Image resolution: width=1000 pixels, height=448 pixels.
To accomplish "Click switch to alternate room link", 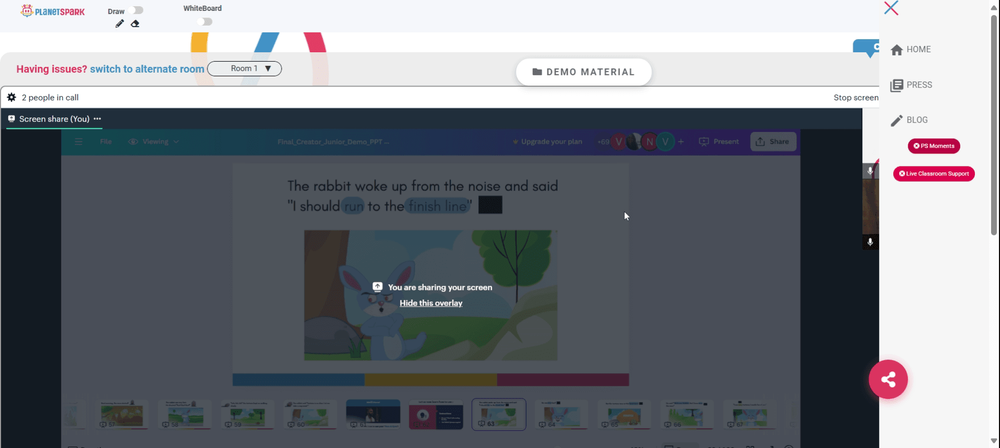I will [147, 69].
